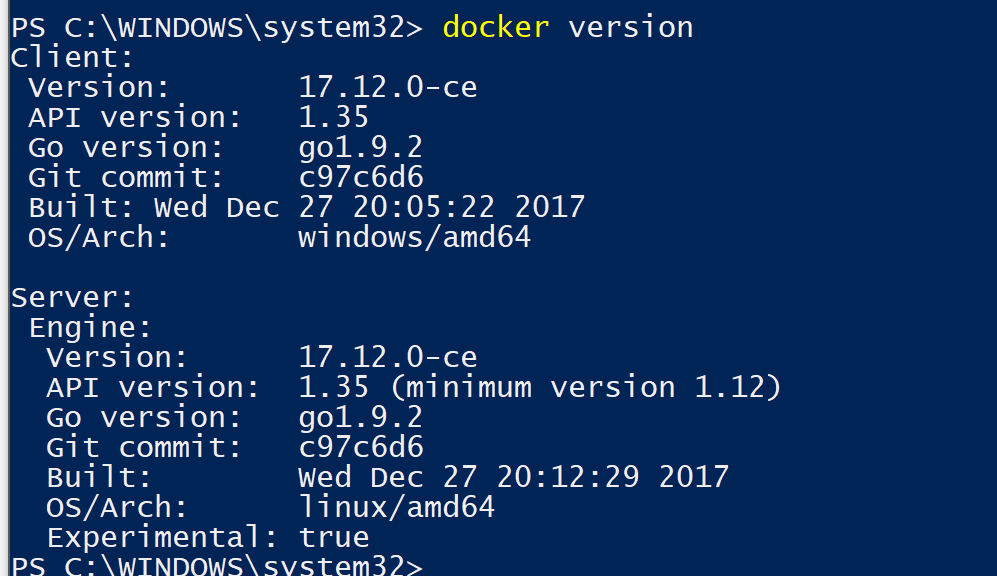Click the Experimental: true value

[x=334, y=538]
